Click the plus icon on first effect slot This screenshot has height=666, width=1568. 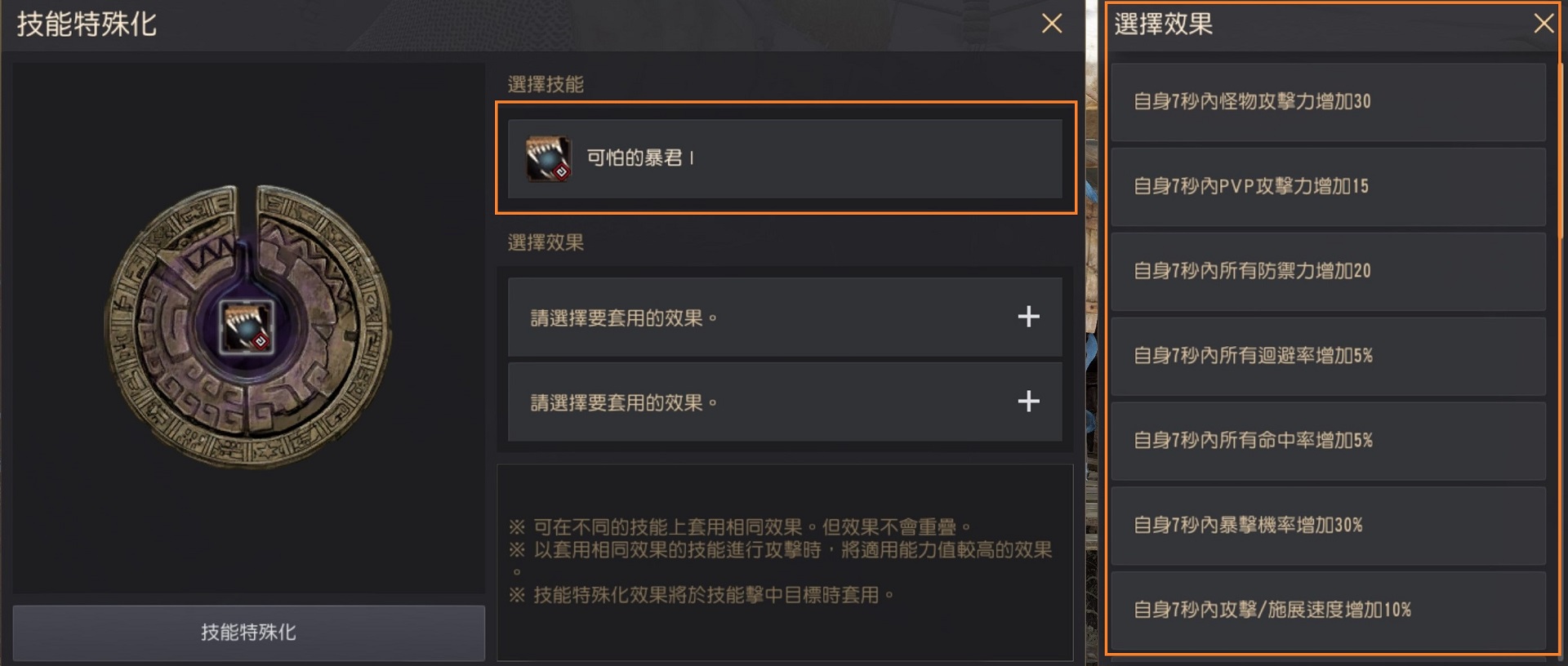click(x=1028, y=317)
